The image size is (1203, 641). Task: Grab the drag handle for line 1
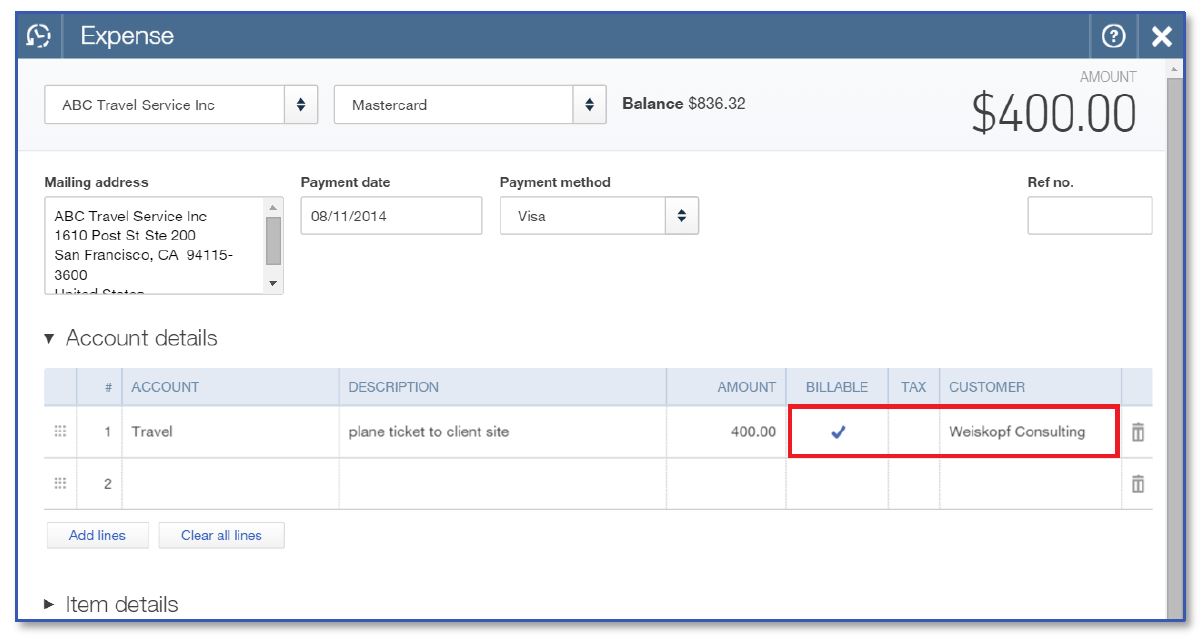(60, 432)
